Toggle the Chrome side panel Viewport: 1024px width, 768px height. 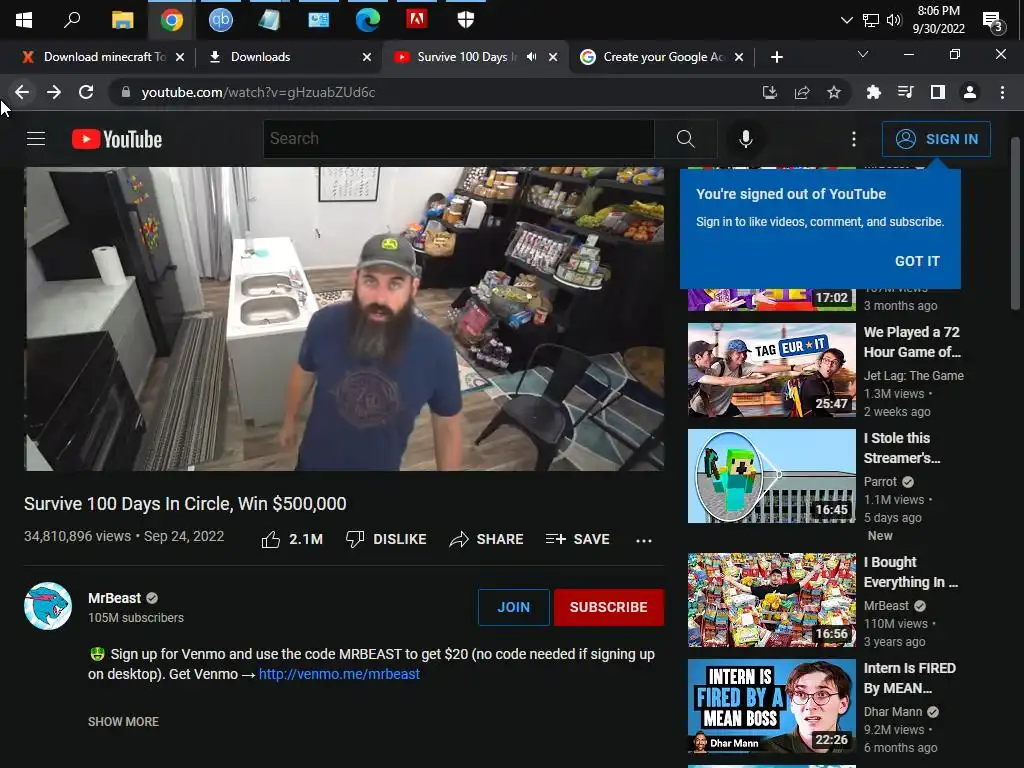938,92
